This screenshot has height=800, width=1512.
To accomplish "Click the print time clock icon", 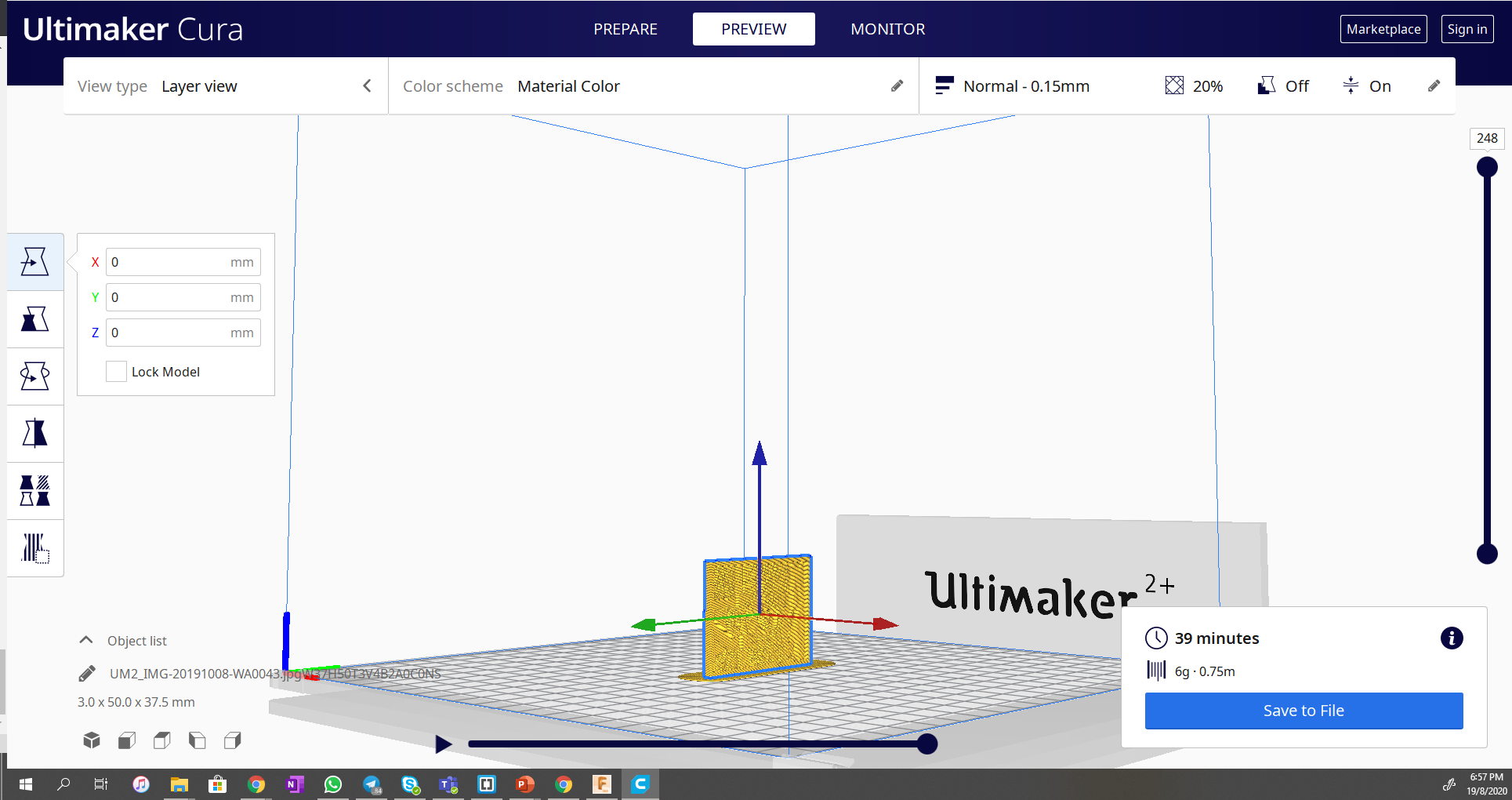I will pos(1156,638).
